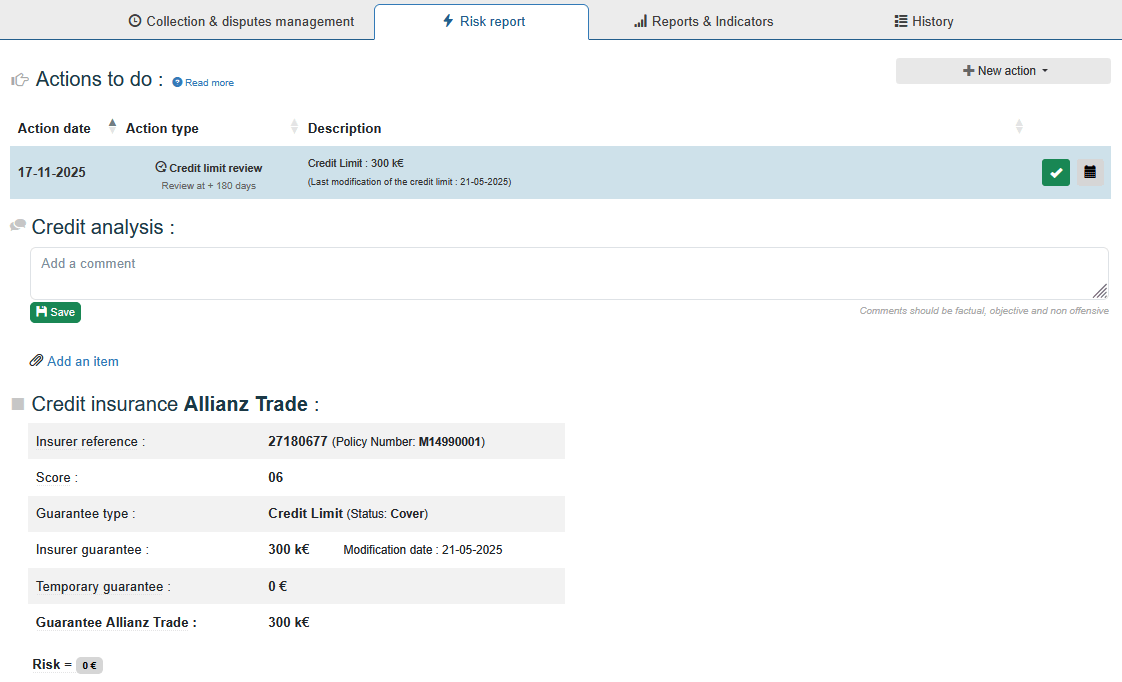
Task: Save the credit analysis comment
Action: coord(55,312)
